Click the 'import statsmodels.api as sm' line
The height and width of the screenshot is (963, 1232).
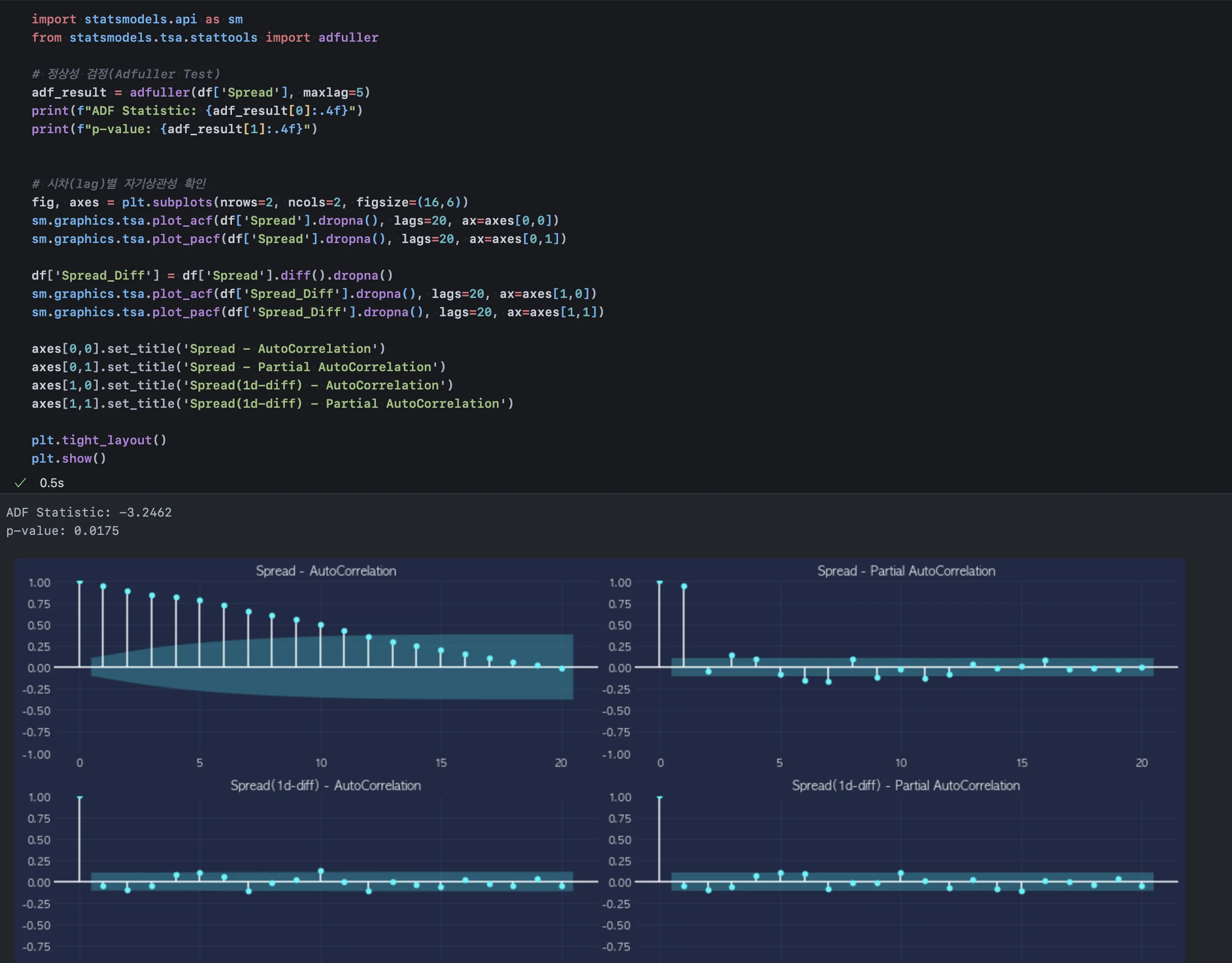coord(137,19)
